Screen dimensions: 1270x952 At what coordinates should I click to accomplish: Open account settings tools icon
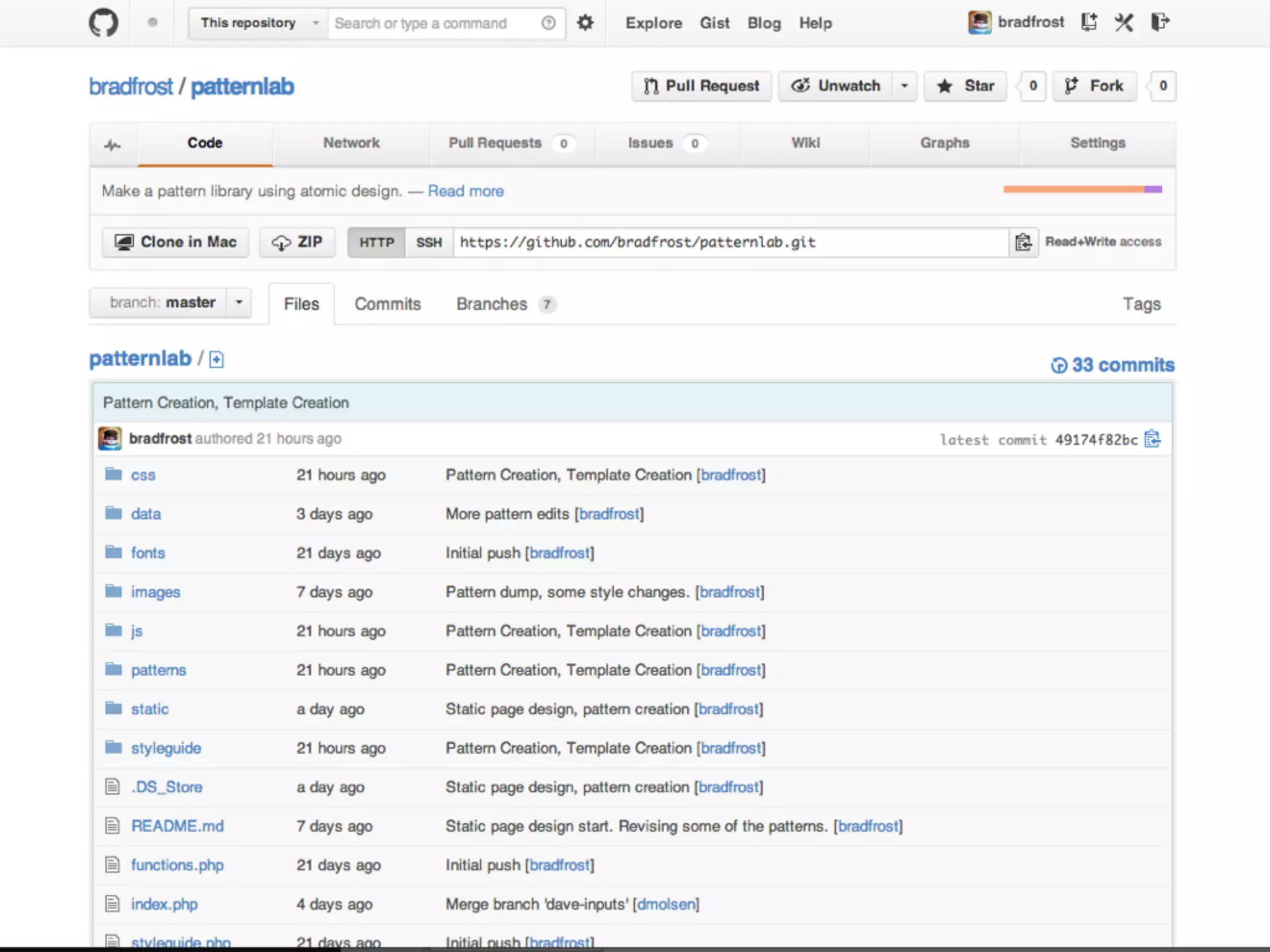(1124, 23)
